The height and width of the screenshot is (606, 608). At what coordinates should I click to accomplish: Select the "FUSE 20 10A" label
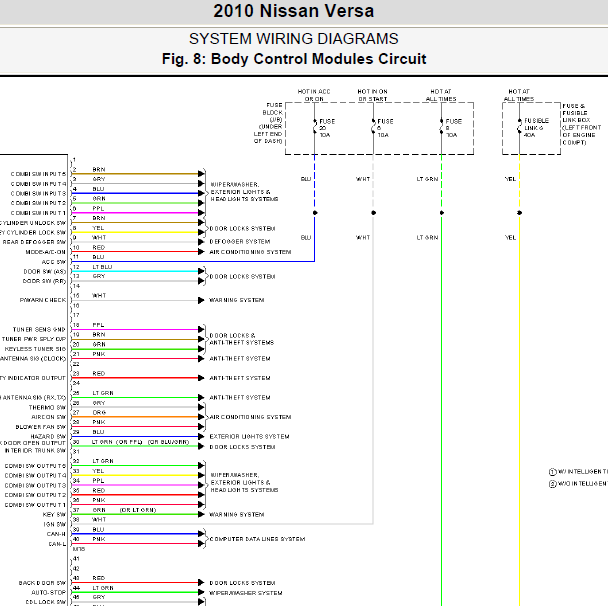click(x=327, y=128)
